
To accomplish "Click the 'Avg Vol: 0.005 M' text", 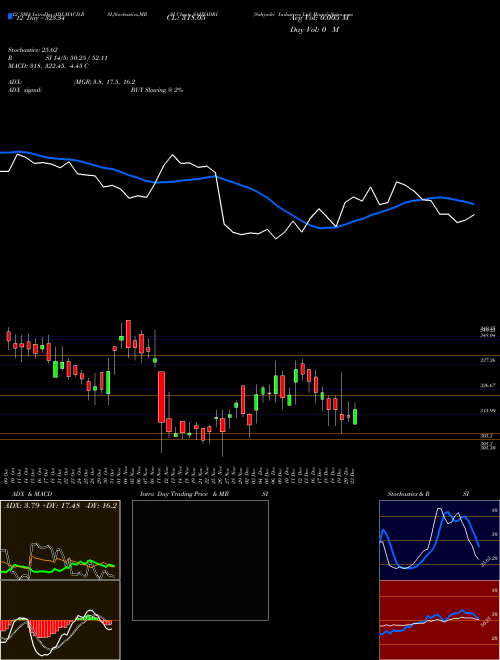I will [318, 19].
